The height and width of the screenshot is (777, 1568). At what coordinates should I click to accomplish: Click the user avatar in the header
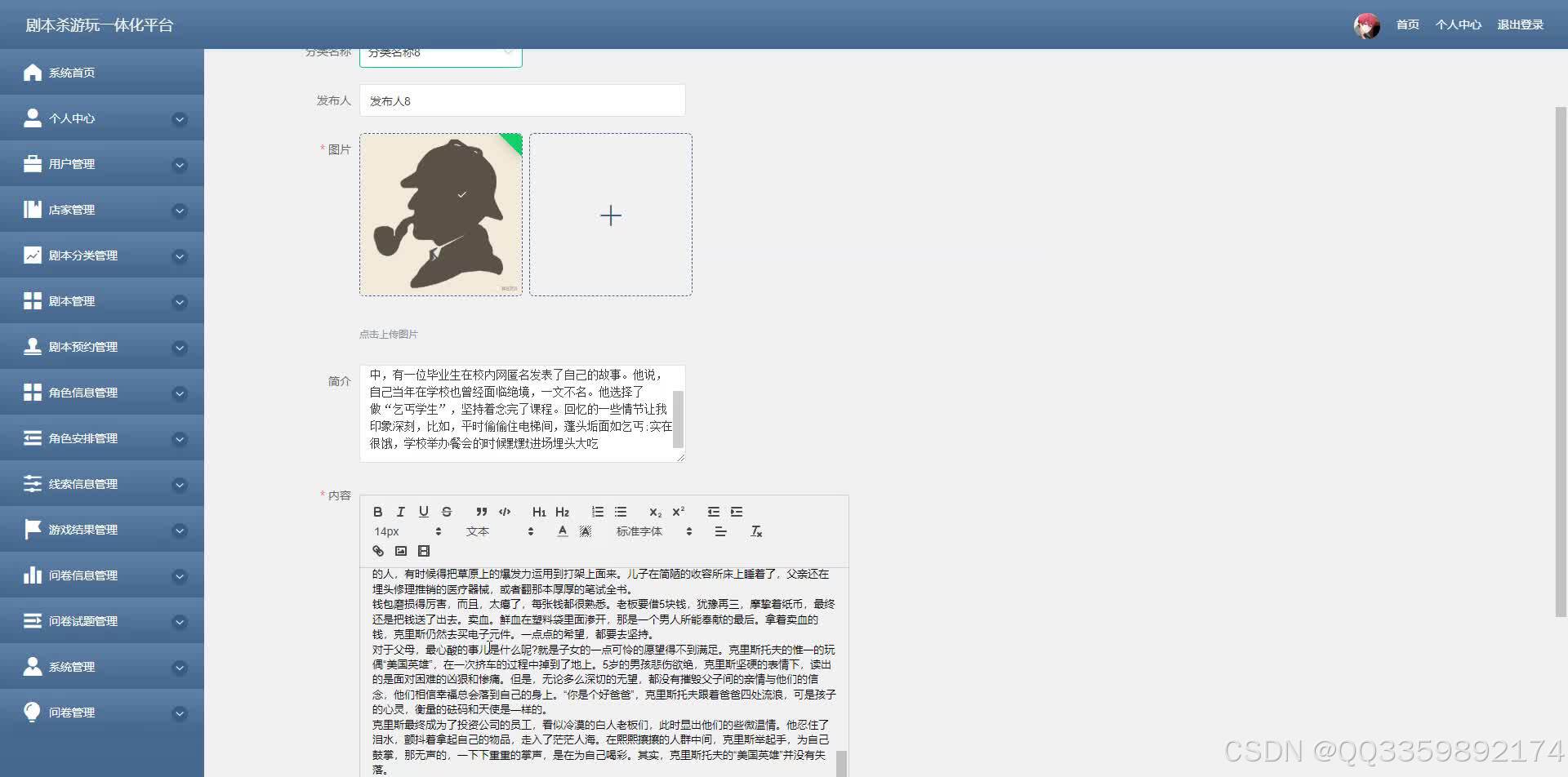(x=1366, y=25)
